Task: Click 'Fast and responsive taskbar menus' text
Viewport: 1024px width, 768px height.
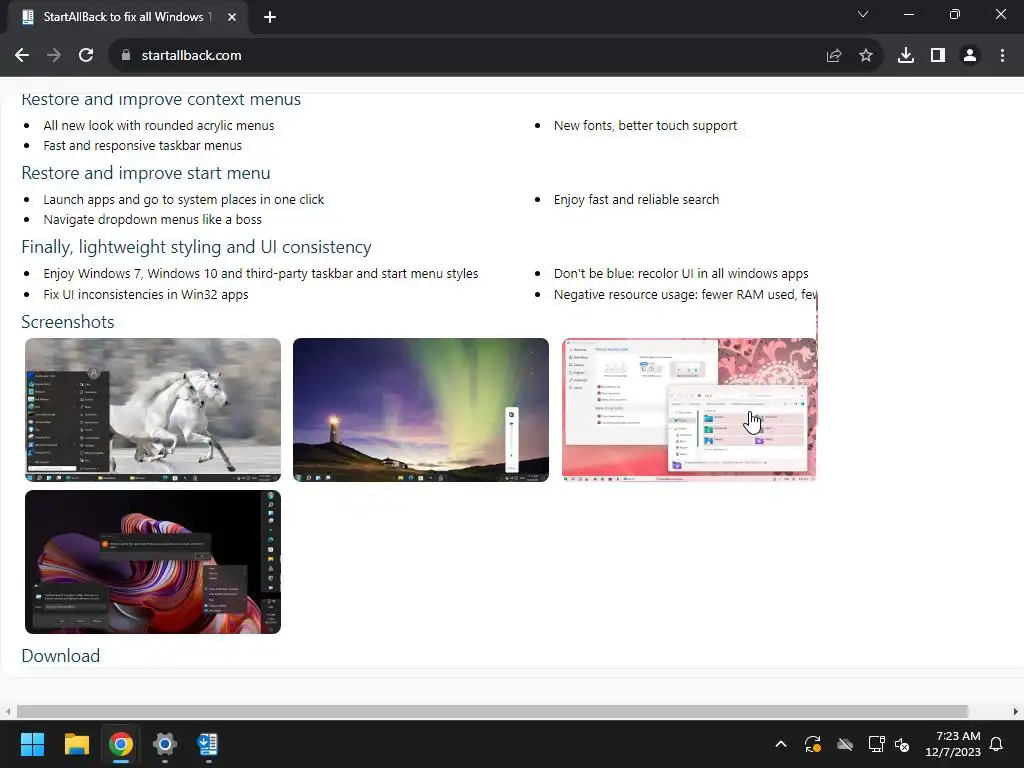Action: pos(142,146)
